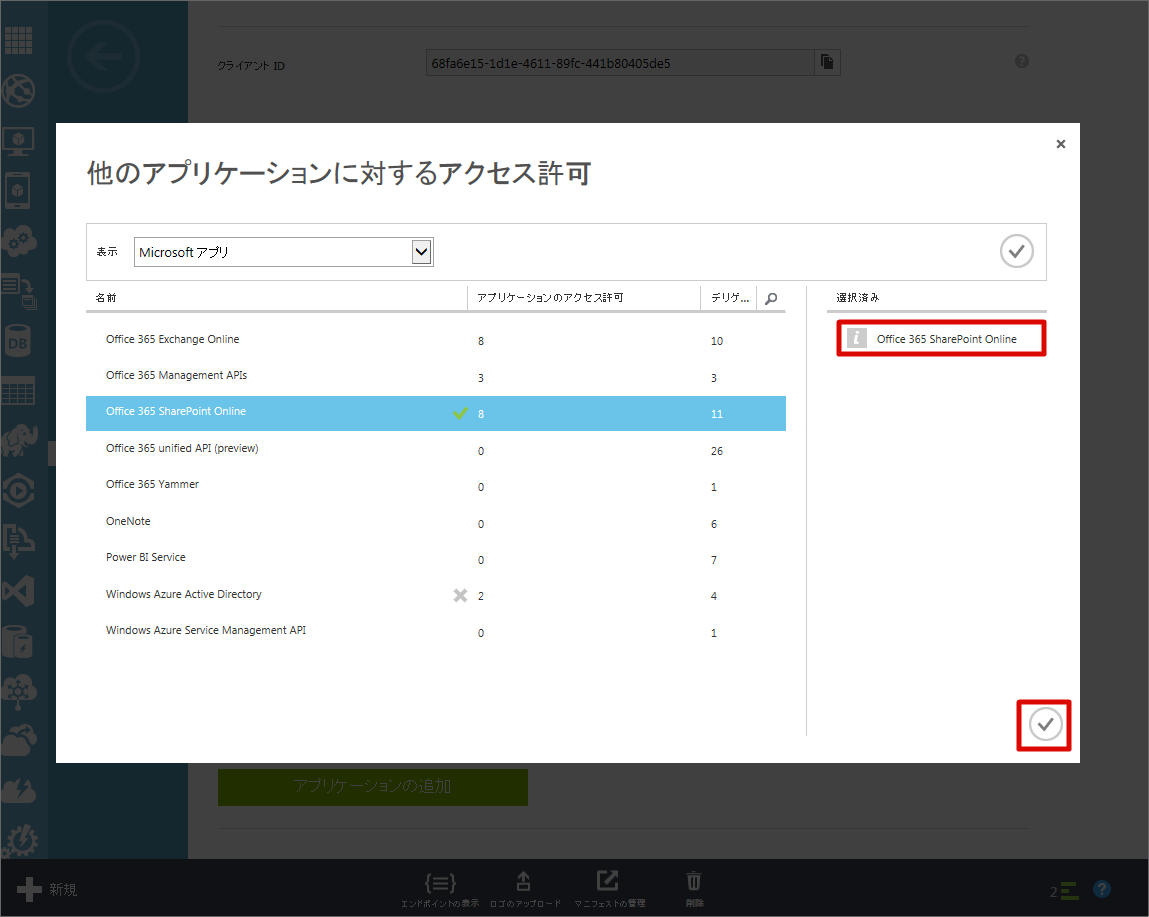Viewport: 1149px width, 917px height.
Task: Select Windows Azure Service Management API row
Action: pyautogui.click(x=435, y=632)
